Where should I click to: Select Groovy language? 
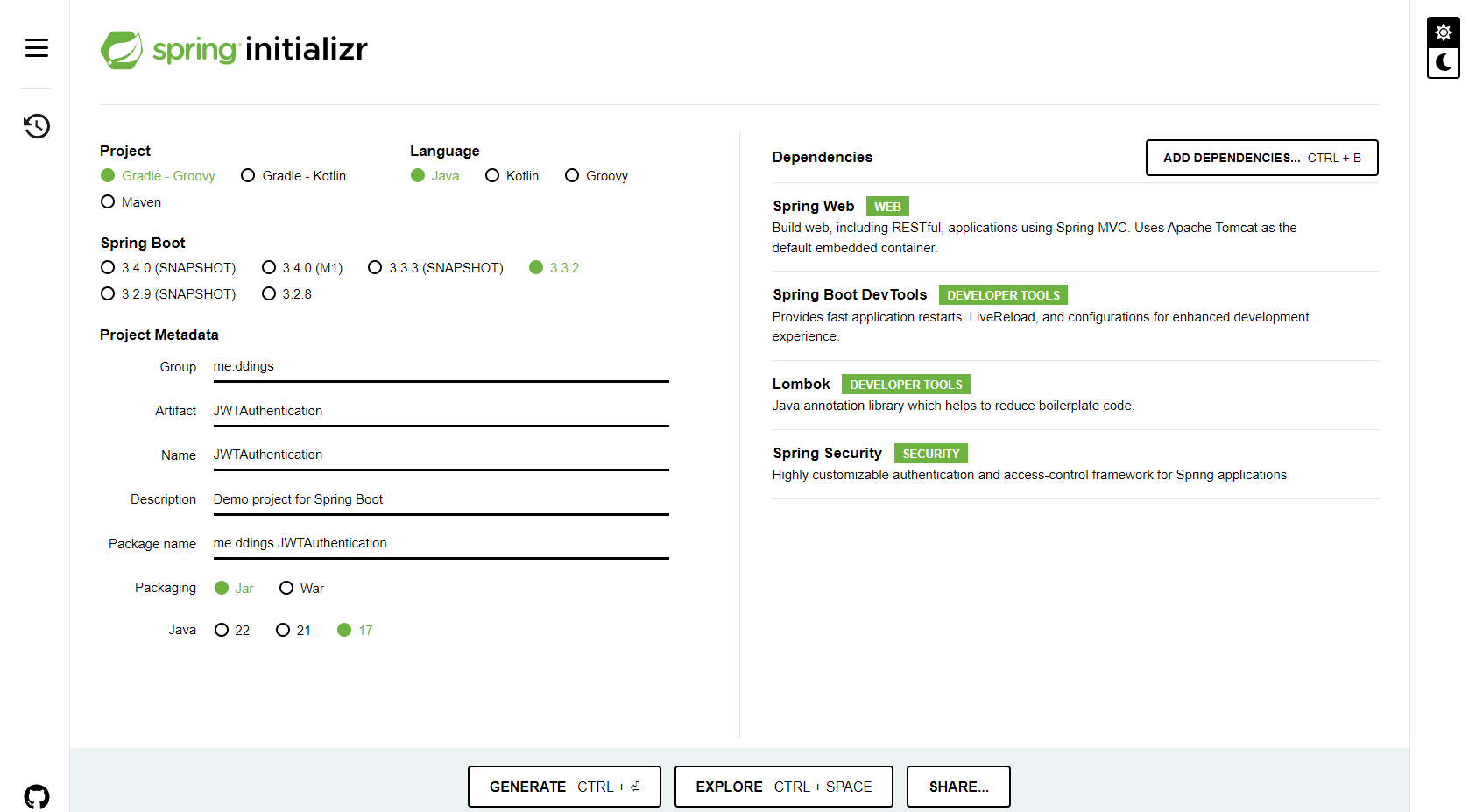(597, 176)
